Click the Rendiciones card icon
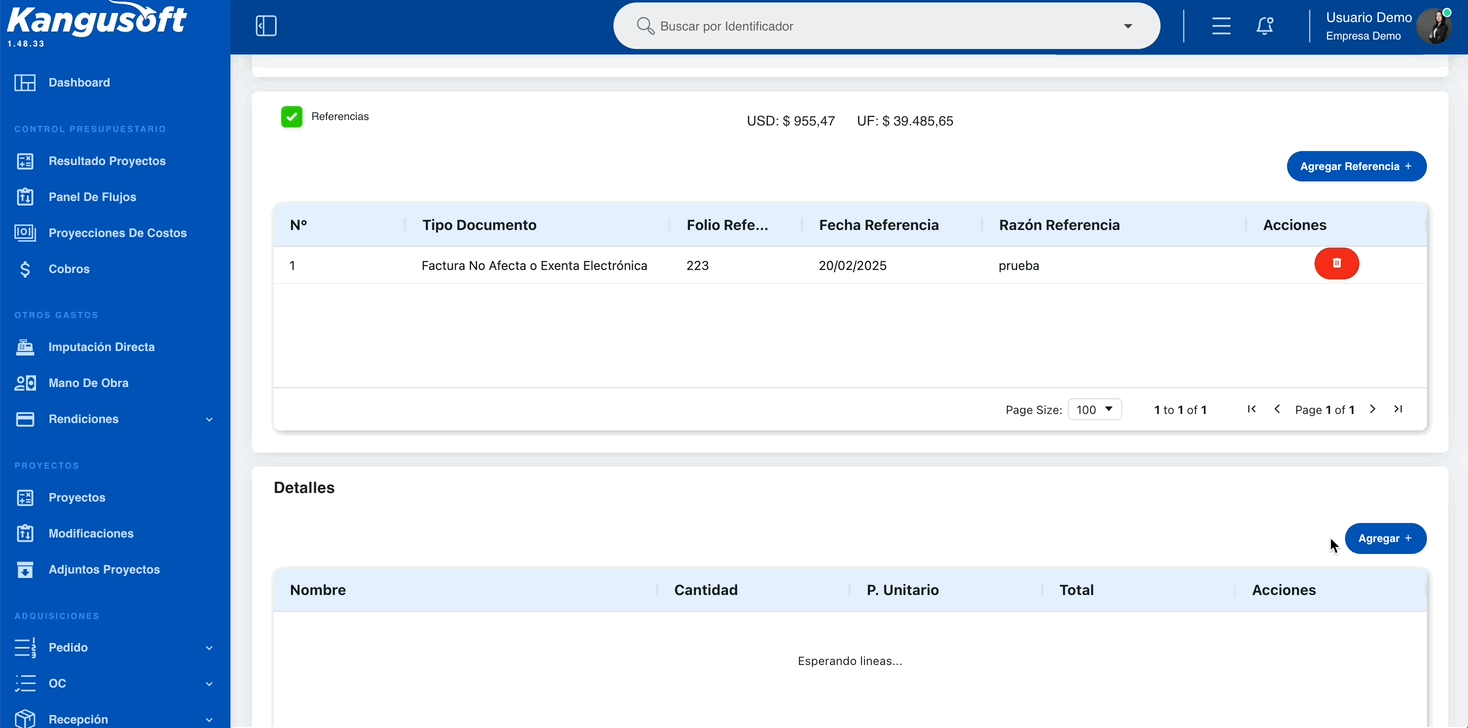This screenshot has height=728, width=1468. (25, 419)
